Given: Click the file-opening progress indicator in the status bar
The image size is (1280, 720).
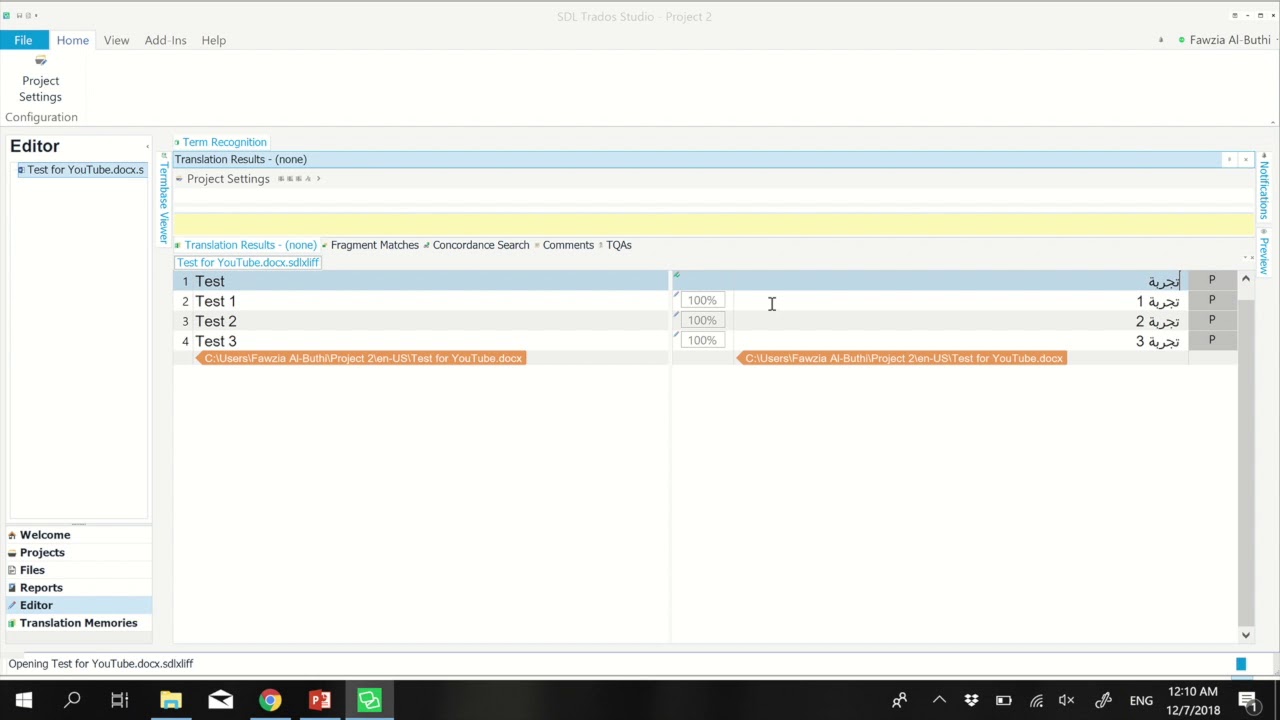Looking at the screenshot, I should [x=1241, y=664].
